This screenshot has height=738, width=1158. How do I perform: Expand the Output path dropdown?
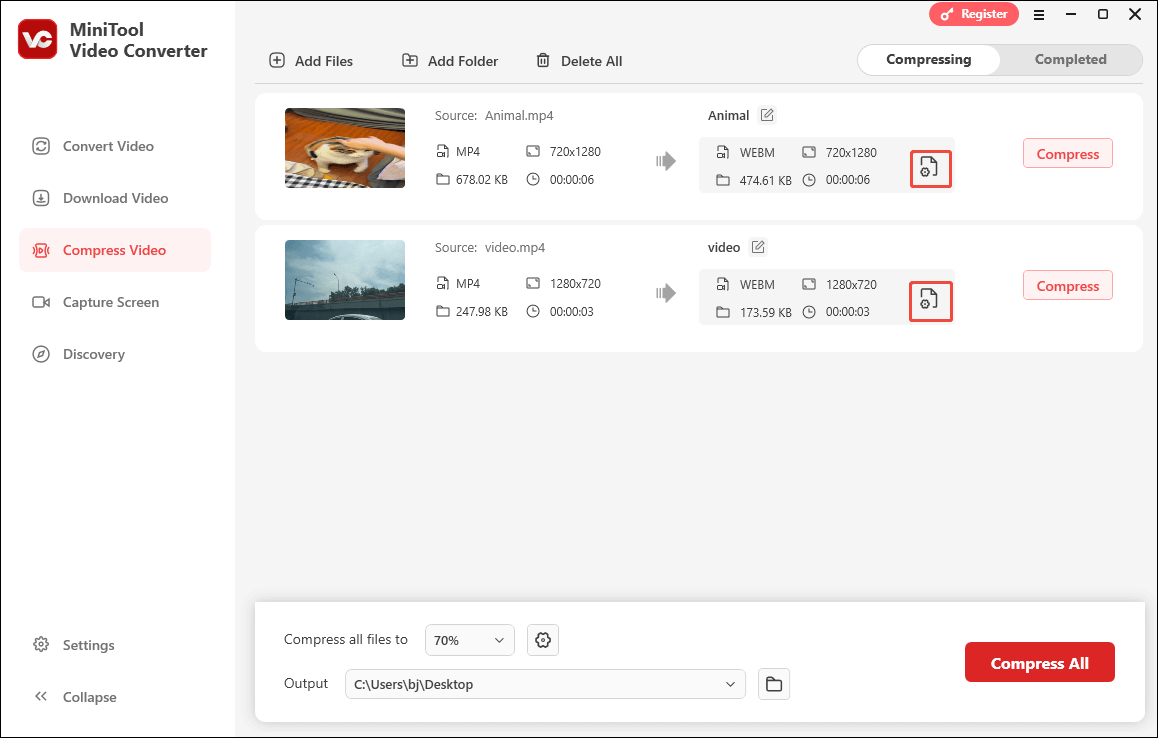click(x=729, y=683)
